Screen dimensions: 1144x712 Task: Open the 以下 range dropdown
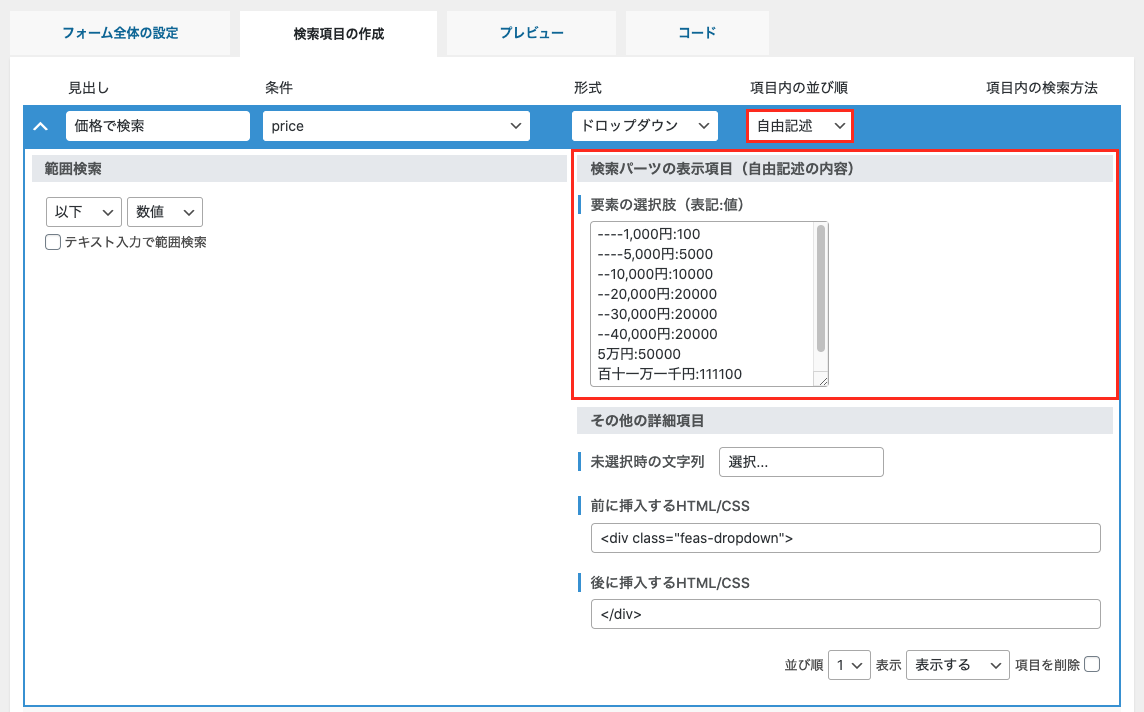coord(84,212)
